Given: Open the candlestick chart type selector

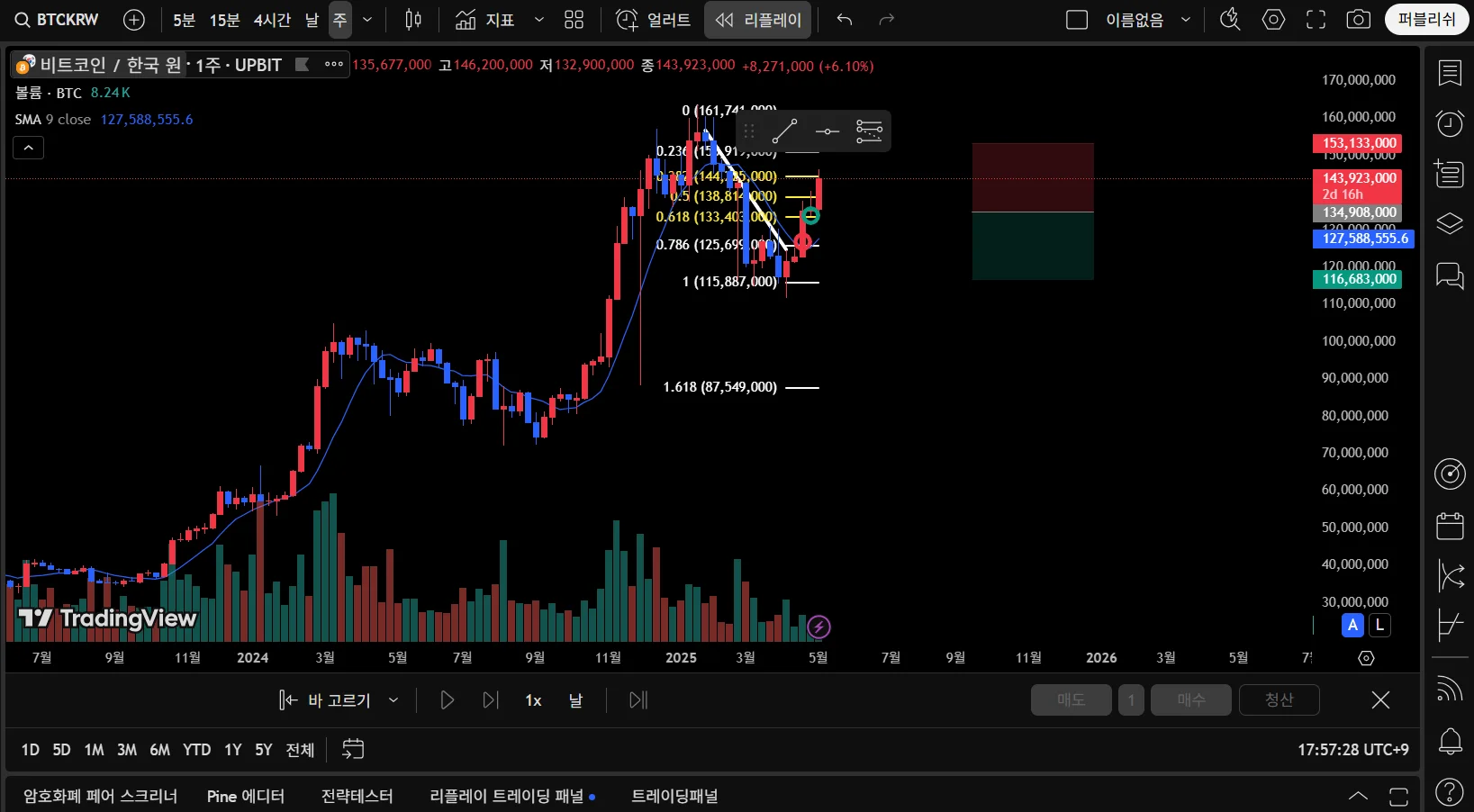Looking at the screenshot, I should [413, 20].
